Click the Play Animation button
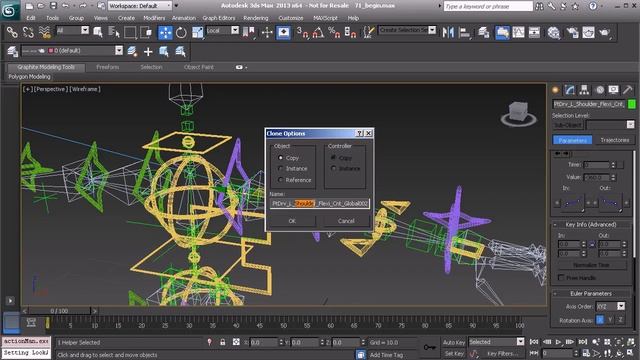 coord(558,342)
